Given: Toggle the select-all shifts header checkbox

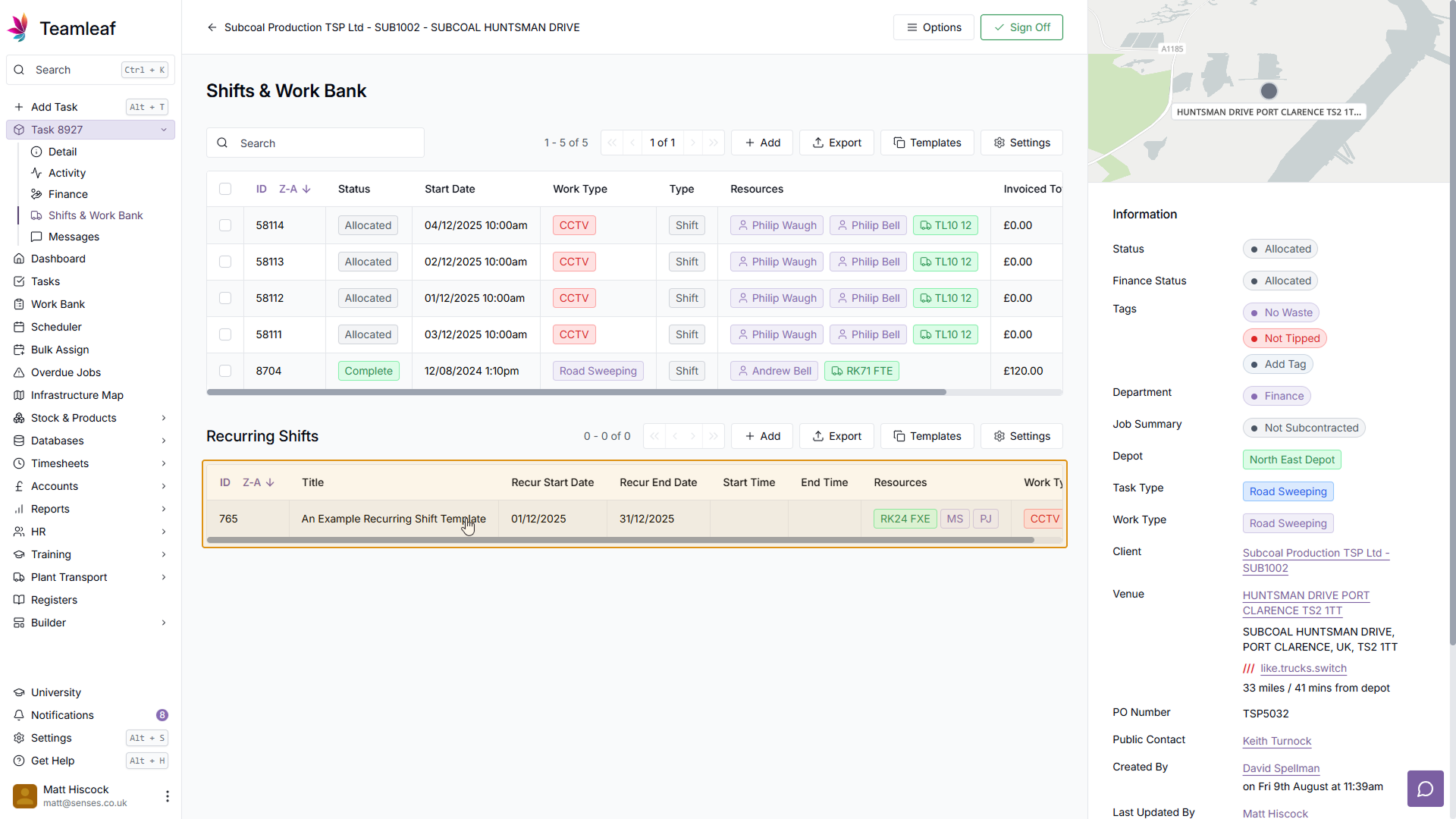Looking at the screenshot, I should point(225,189).
